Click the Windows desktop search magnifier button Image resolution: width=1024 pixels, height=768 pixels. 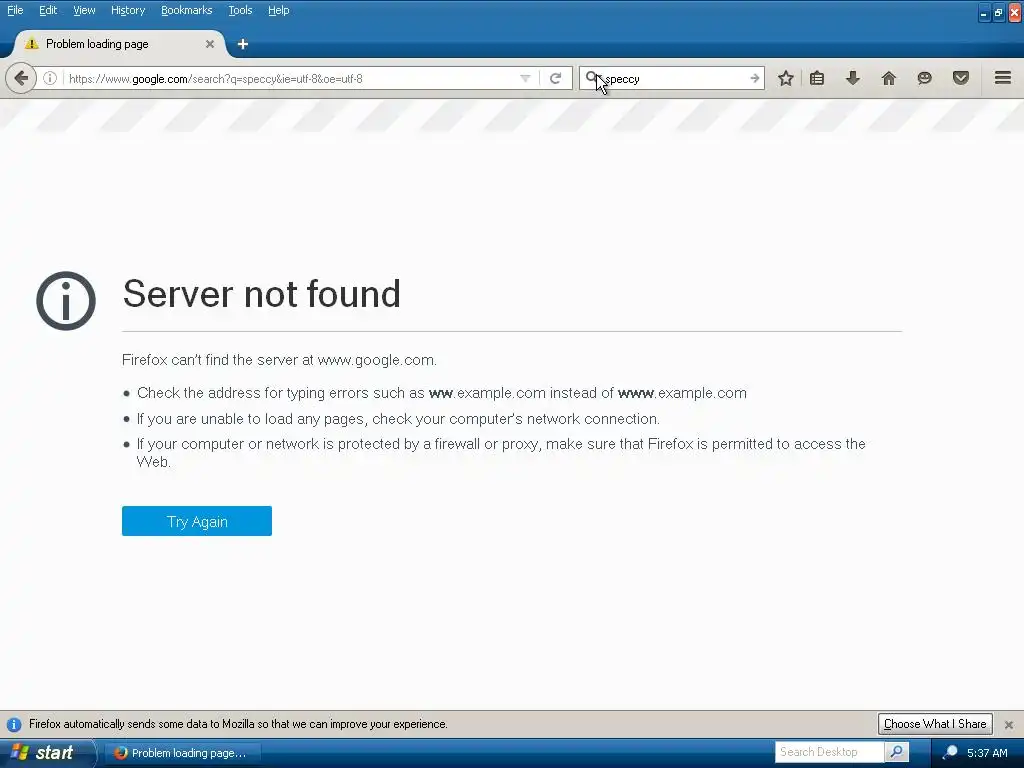click(897, 752)
